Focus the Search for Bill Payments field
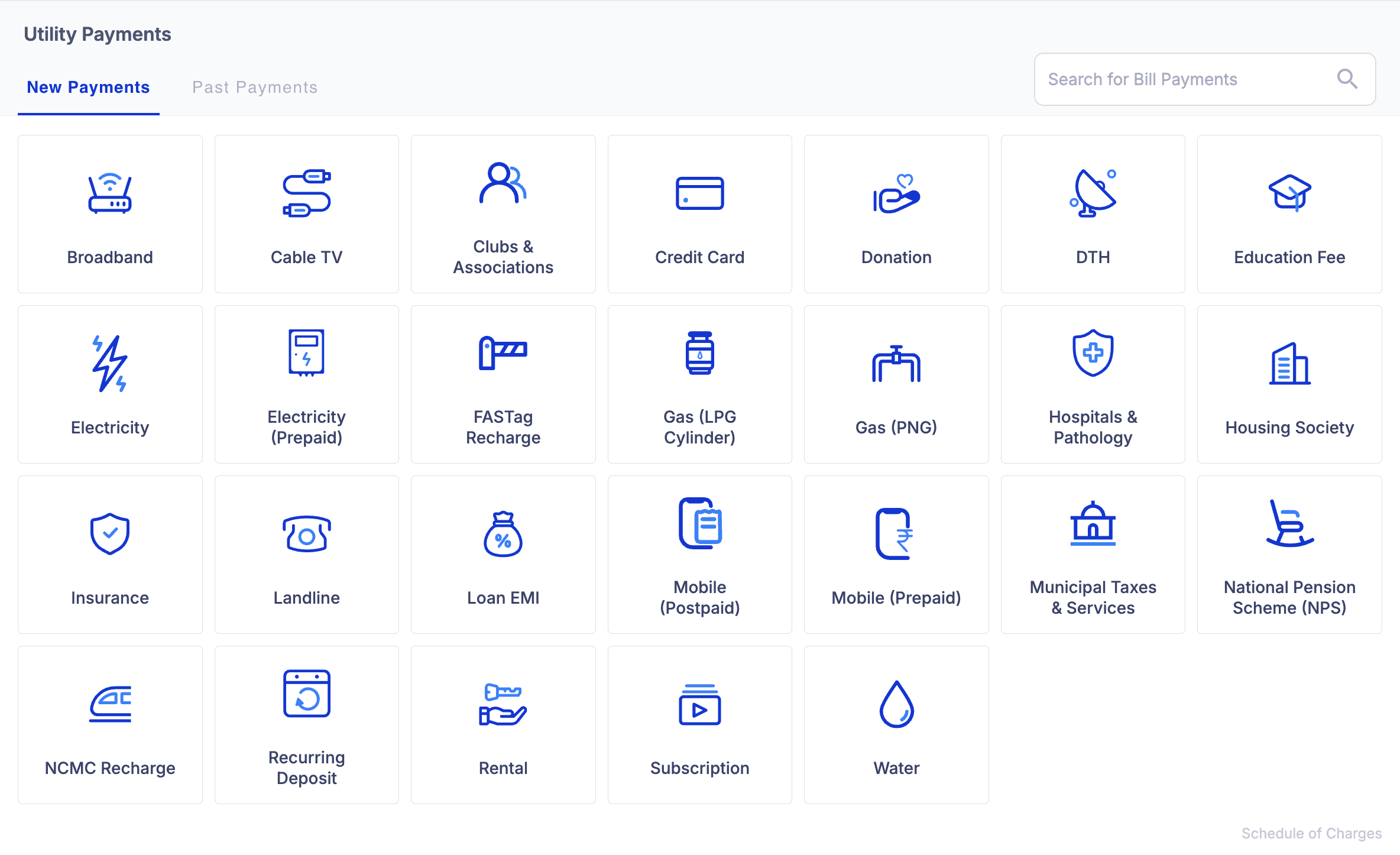 tap(1188, 79)
